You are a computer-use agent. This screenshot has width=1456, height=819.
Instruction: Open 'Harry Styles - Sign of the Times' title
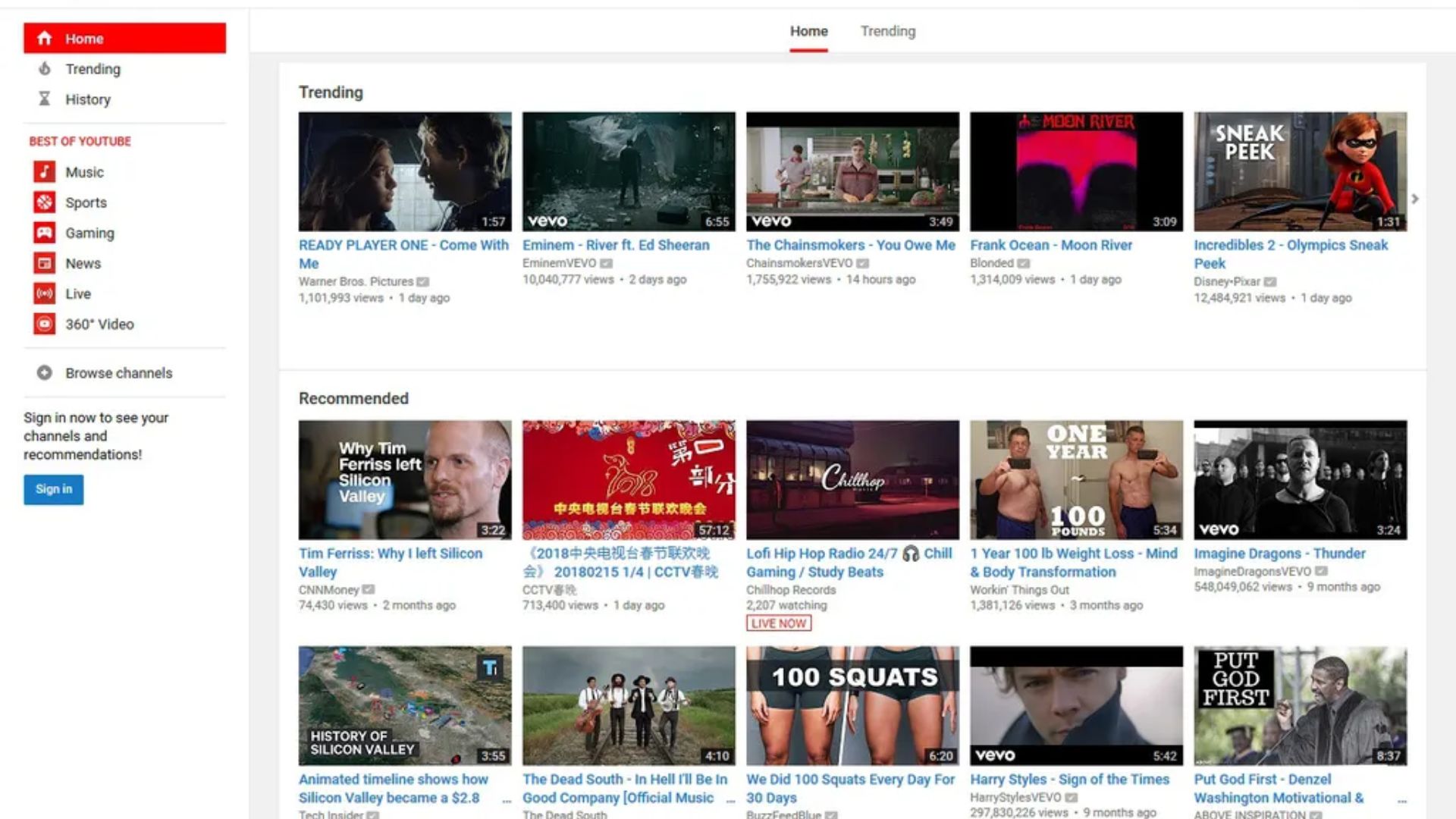(x=1069, y=779)
